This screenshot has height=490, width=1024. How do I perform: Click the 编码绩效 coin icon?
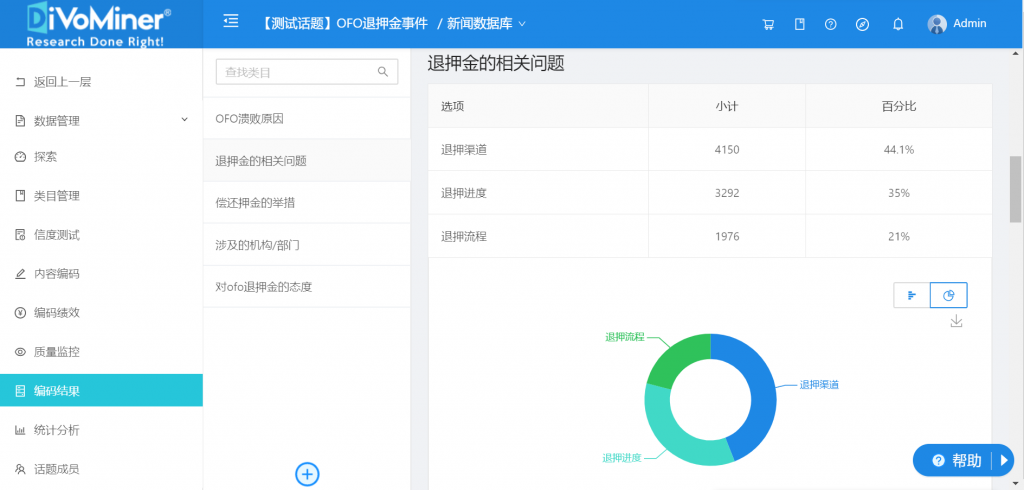tap(20, 312)
